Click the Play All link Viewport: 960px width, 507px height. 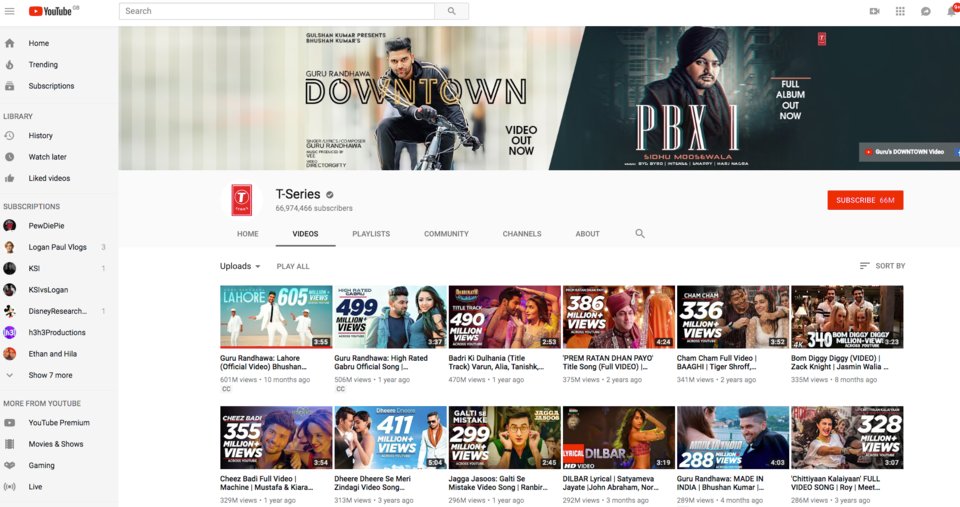293,267
